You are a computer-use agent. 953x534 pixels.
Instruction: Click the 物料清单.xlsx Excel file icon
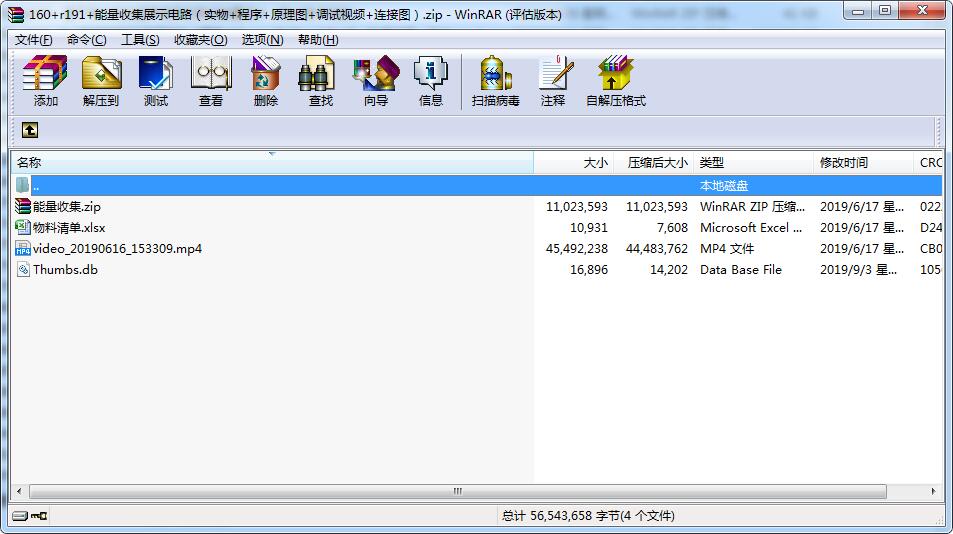[x=22, y=227]
